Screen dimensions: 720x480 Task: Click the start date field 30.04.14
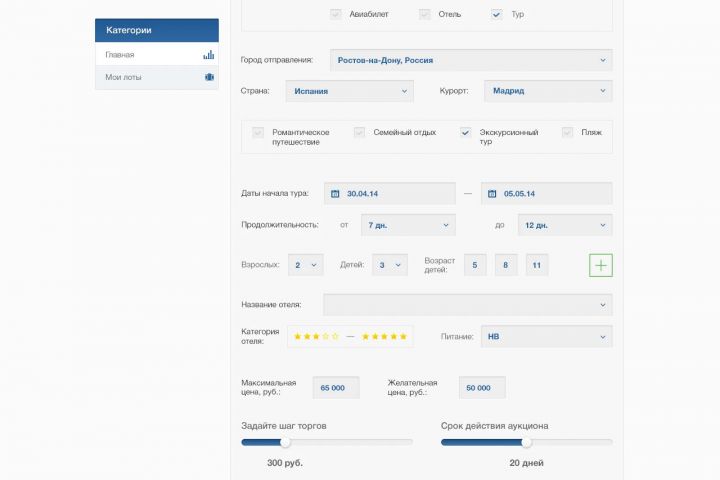coord(390,193)
